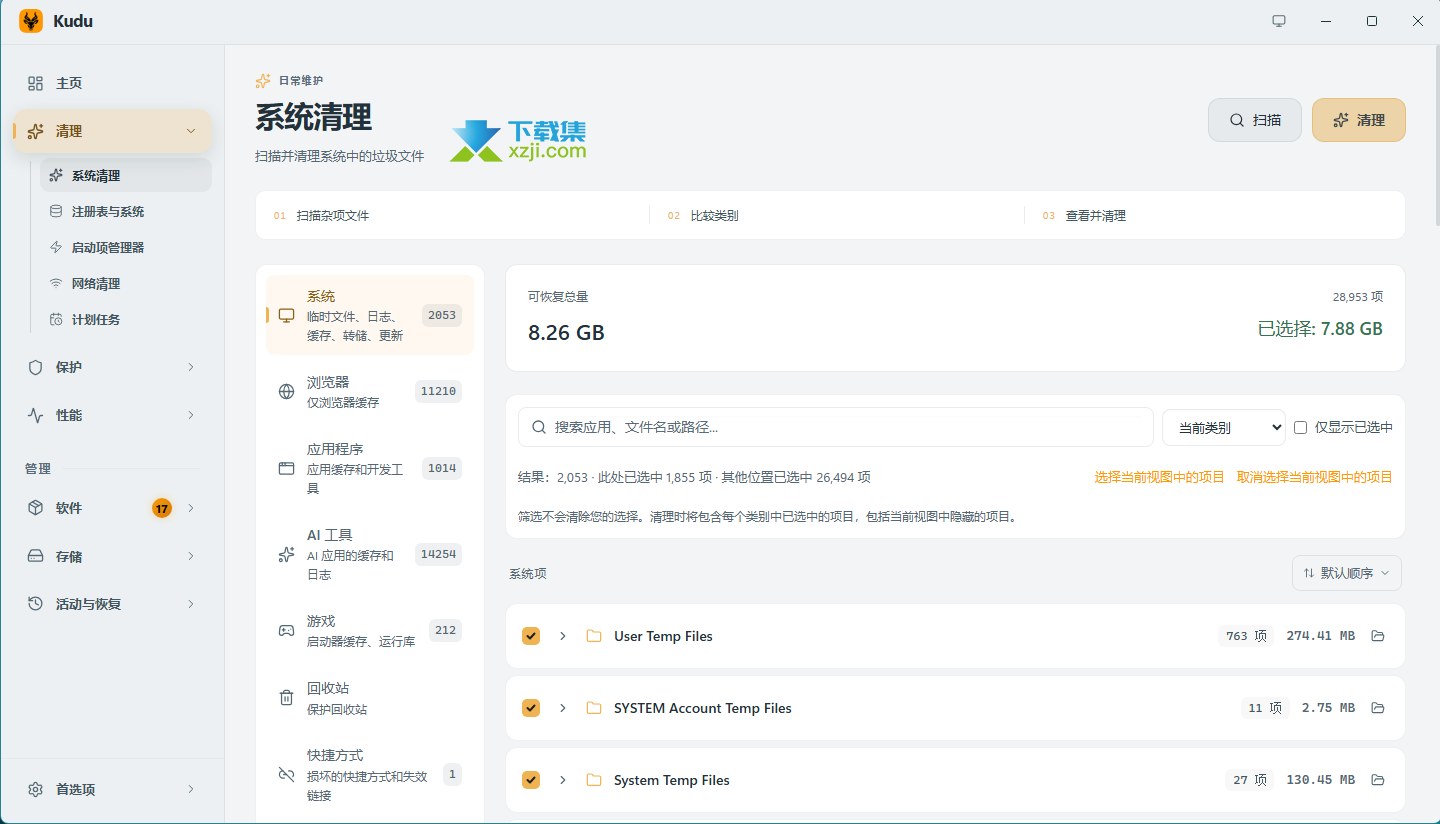1440x824 pixels.
Task: Open the 当前类别 scope dropdown
Action: (1223, 427)
